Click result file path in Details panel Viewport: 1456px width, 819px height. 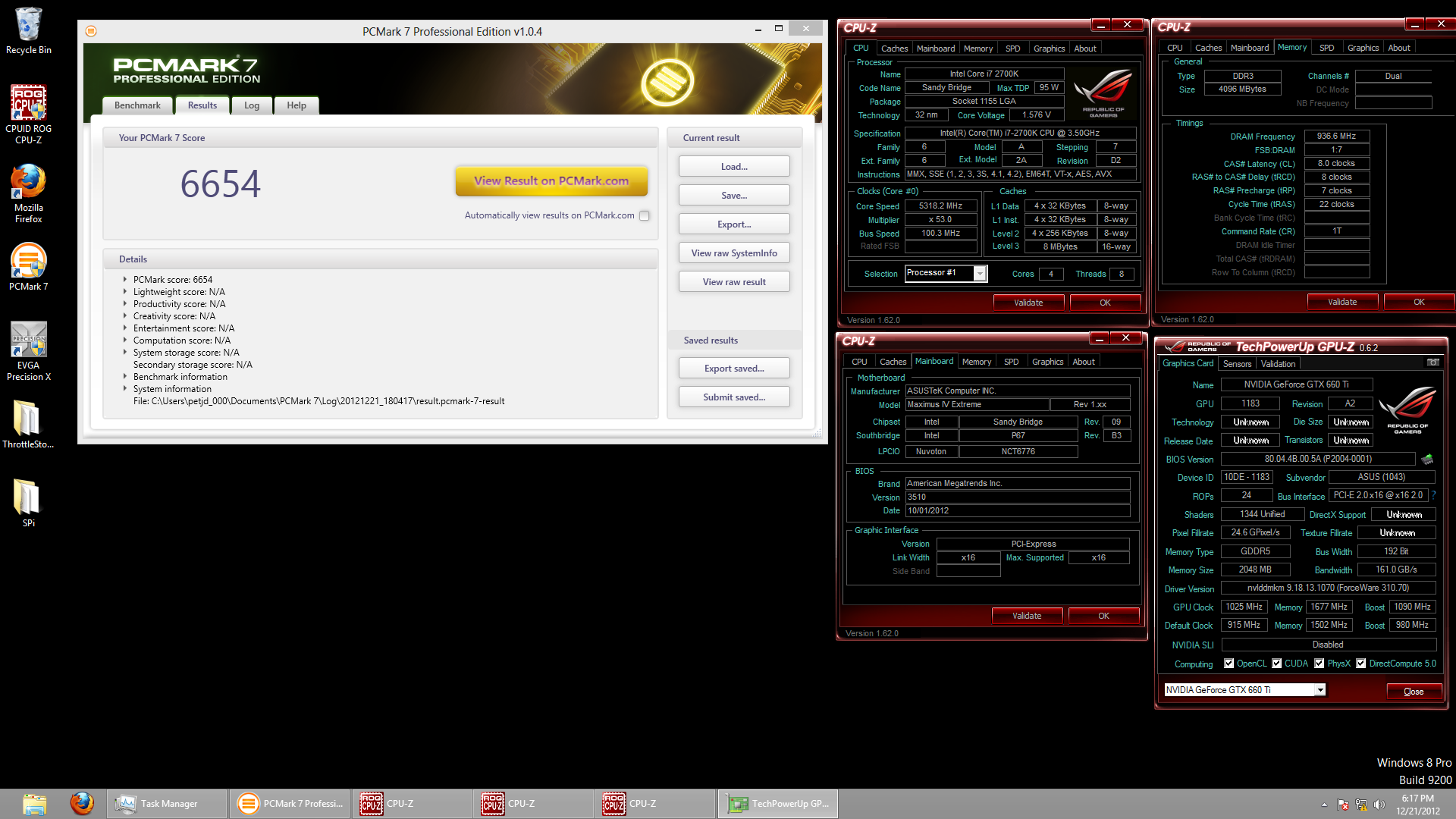tap(318, 401)
